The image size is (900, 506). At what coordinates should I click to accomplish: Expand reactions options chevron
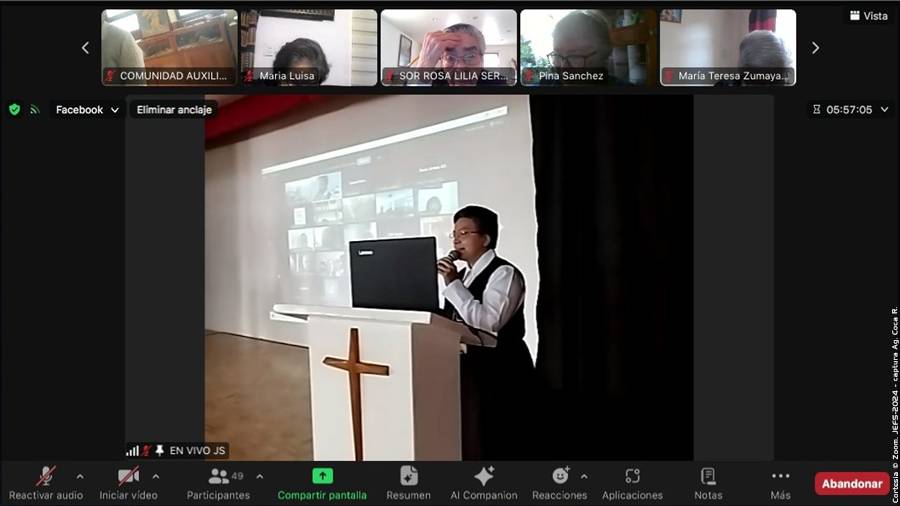point(584,476)
